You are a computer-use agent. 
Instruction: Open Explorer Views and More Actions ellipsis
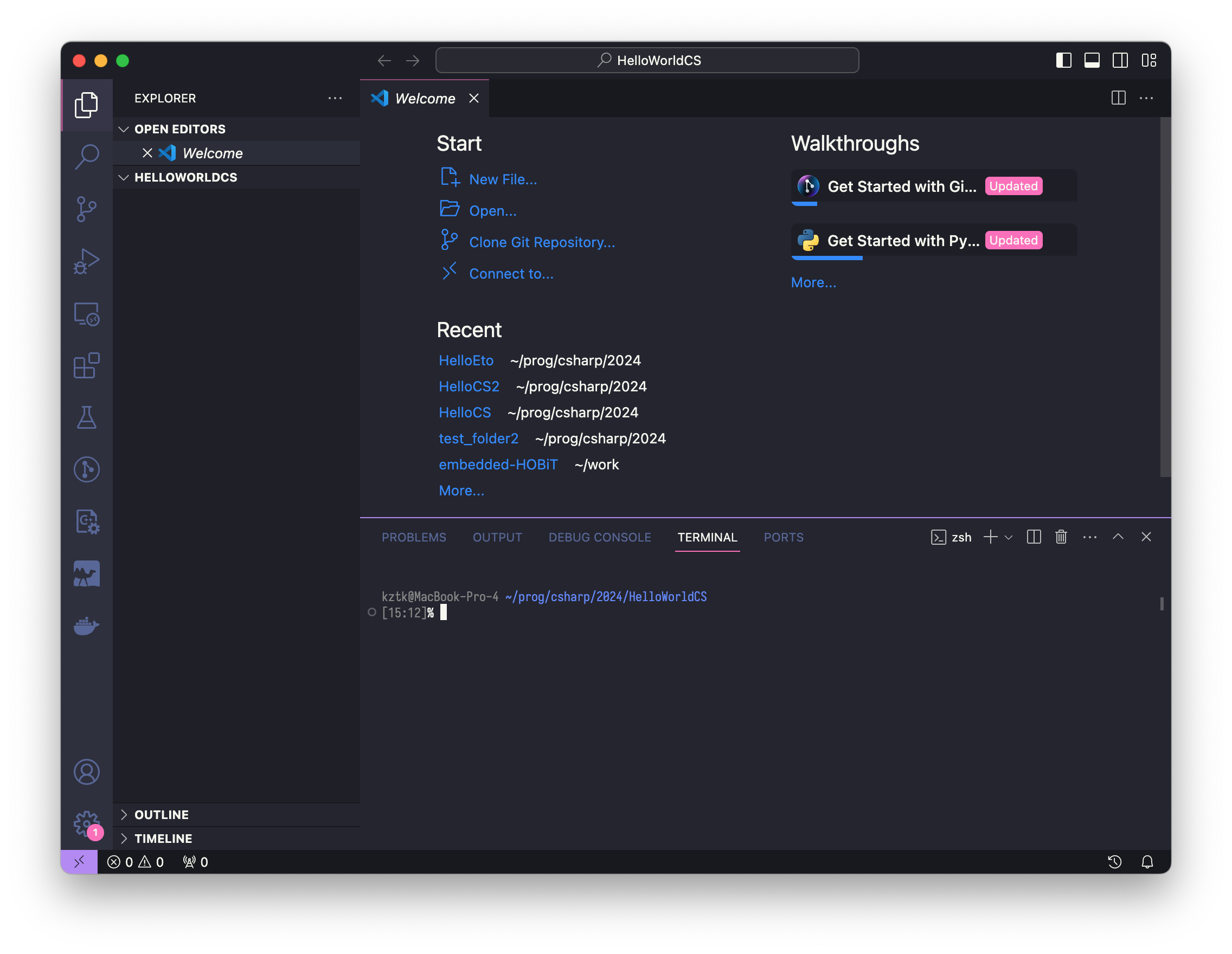pos(335,98)
